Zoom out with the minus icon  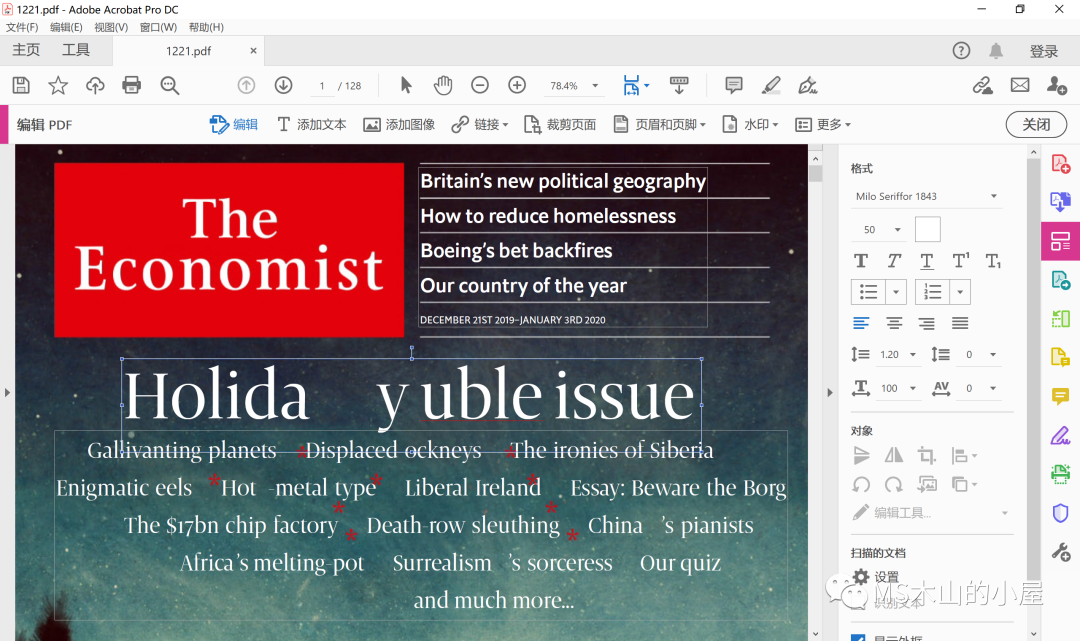pyautogui.click(x=480, y=85)
